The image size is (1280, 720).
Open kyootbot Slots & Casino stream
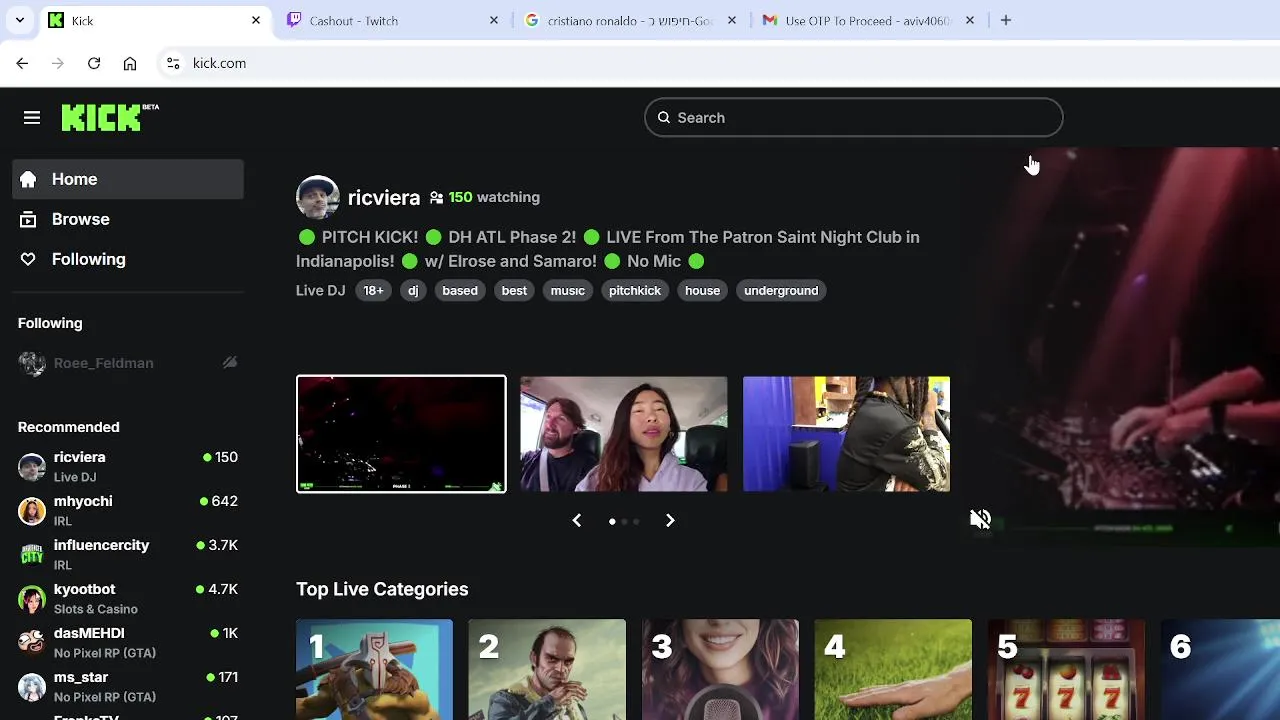128,599
